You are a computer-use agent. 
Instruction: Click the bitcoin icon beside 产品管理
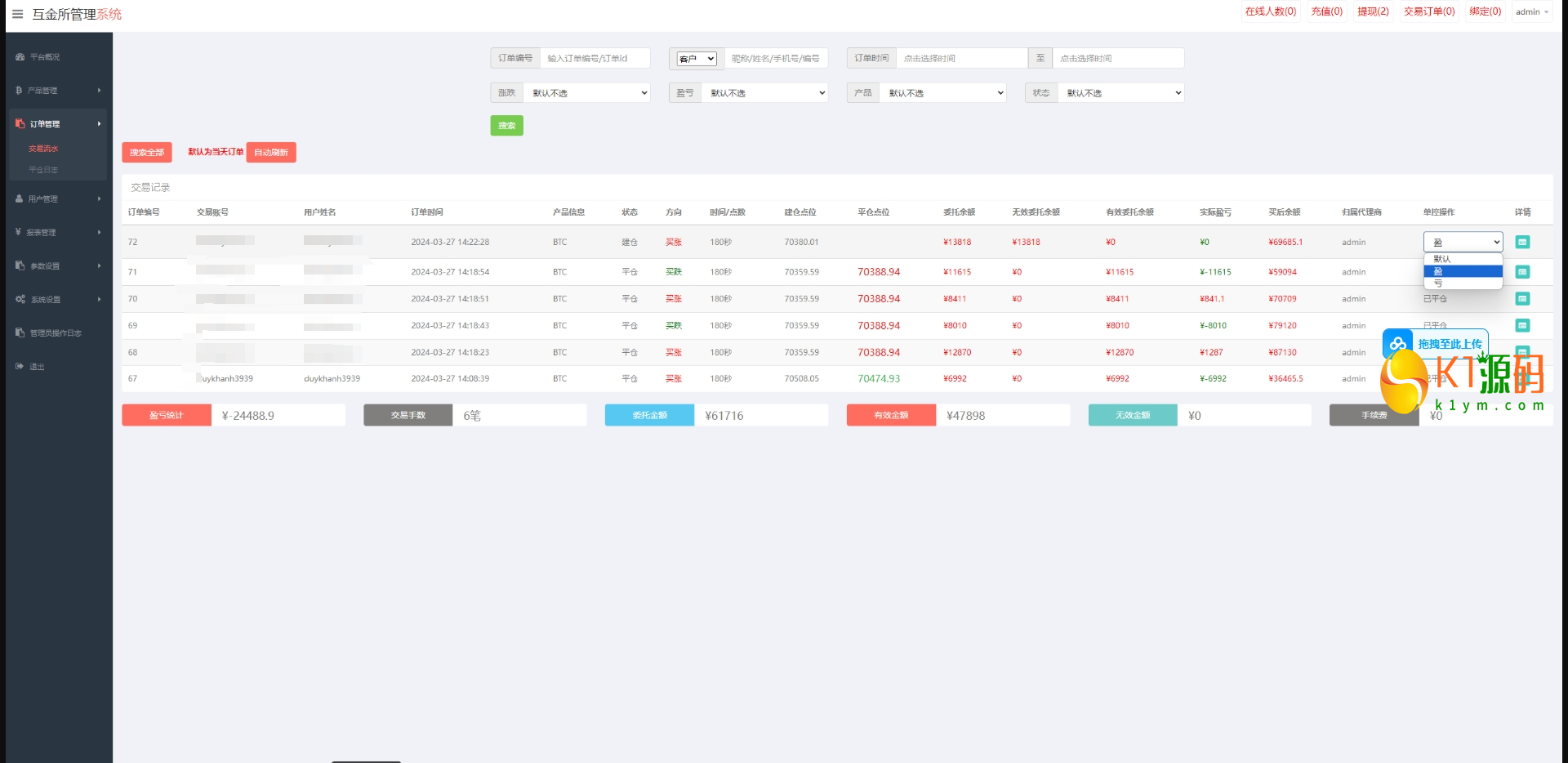point(19,91)
